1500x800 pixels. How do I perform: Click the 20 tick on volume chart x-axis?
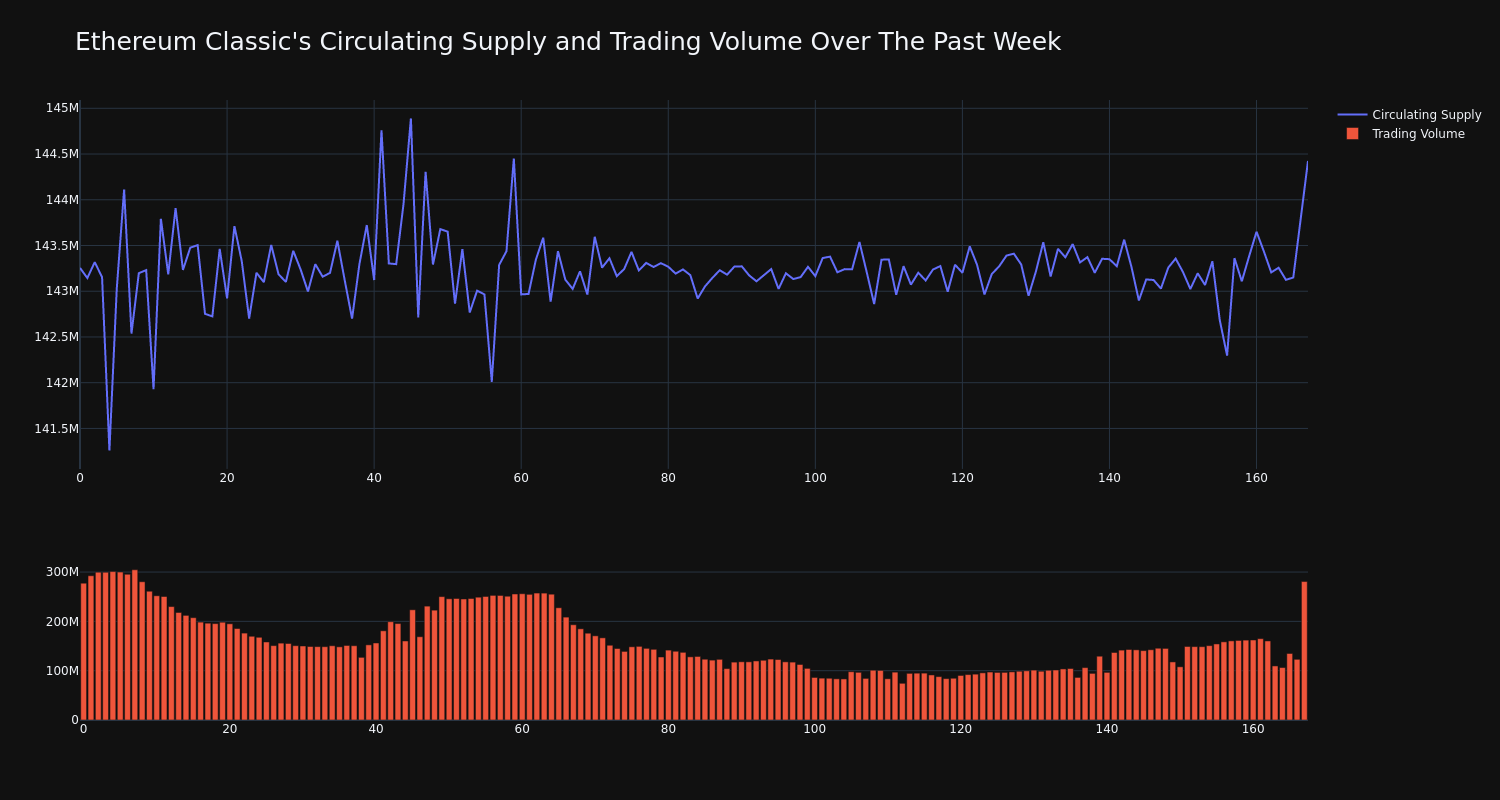pyautogui.click(x=230, y=729)
